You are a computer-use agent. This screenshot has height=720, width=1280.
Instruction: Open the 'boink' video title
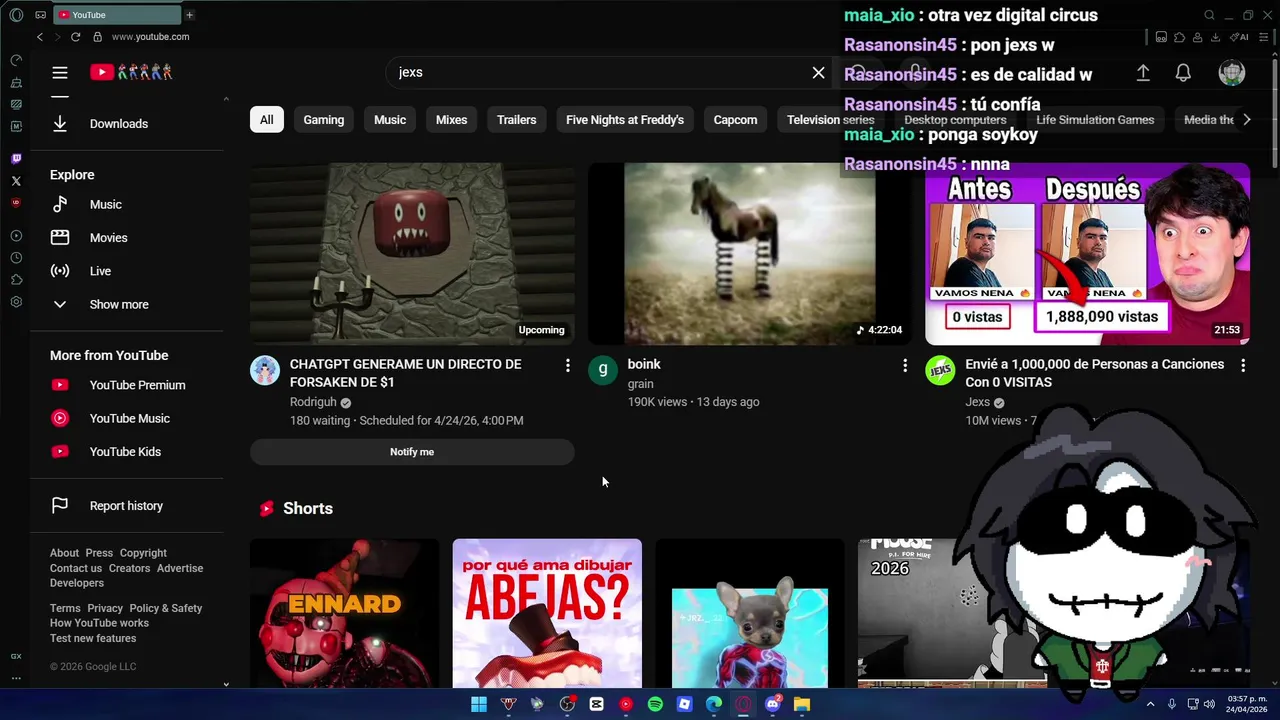pyautogui.click(x=644, y=364)
